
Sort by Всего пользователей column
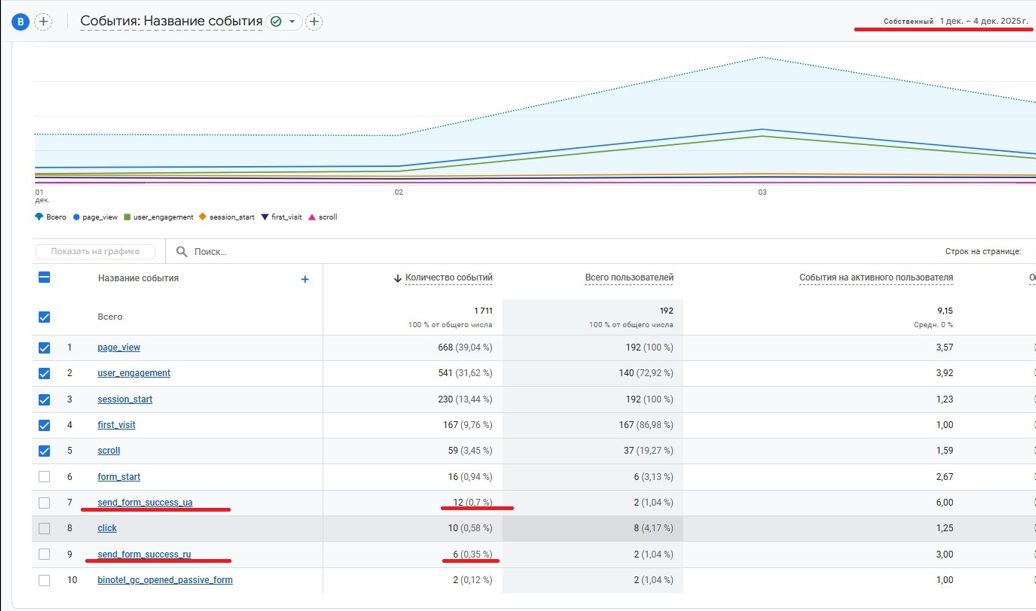[x=629, y=277]
